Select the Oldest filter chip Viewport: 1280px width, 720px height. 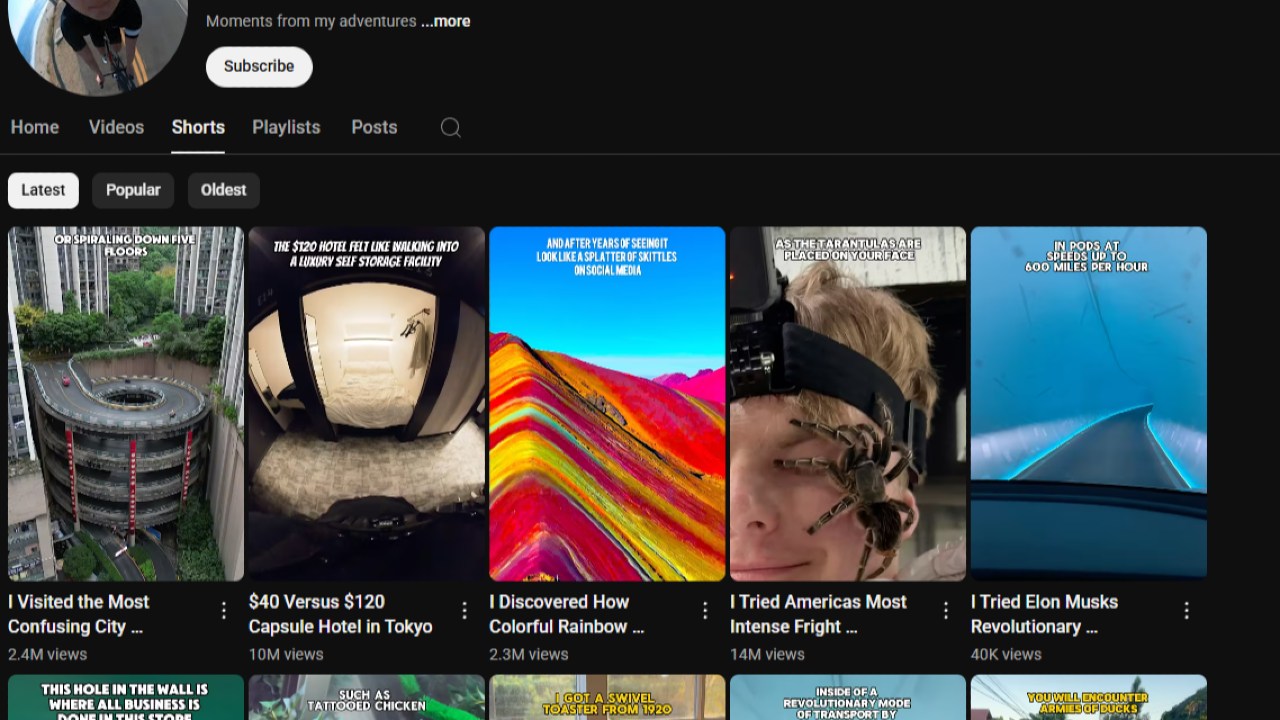223,190
